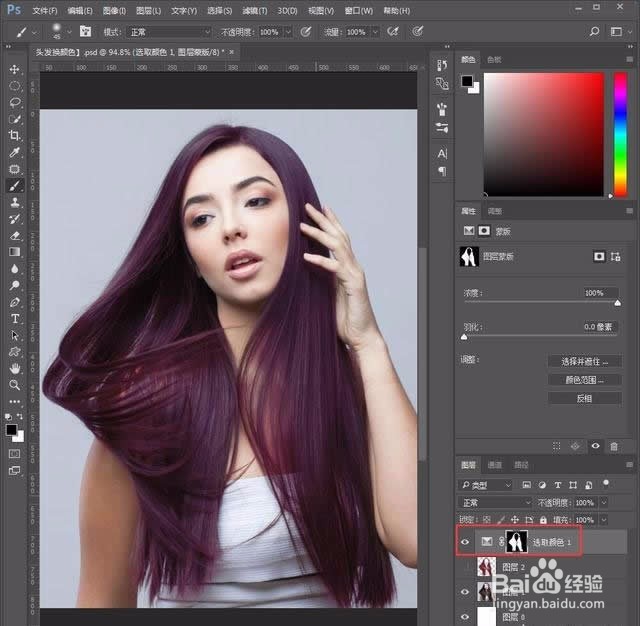Select the Eyedropper tool
Screen dimensions: 640x626
[15, 152]
